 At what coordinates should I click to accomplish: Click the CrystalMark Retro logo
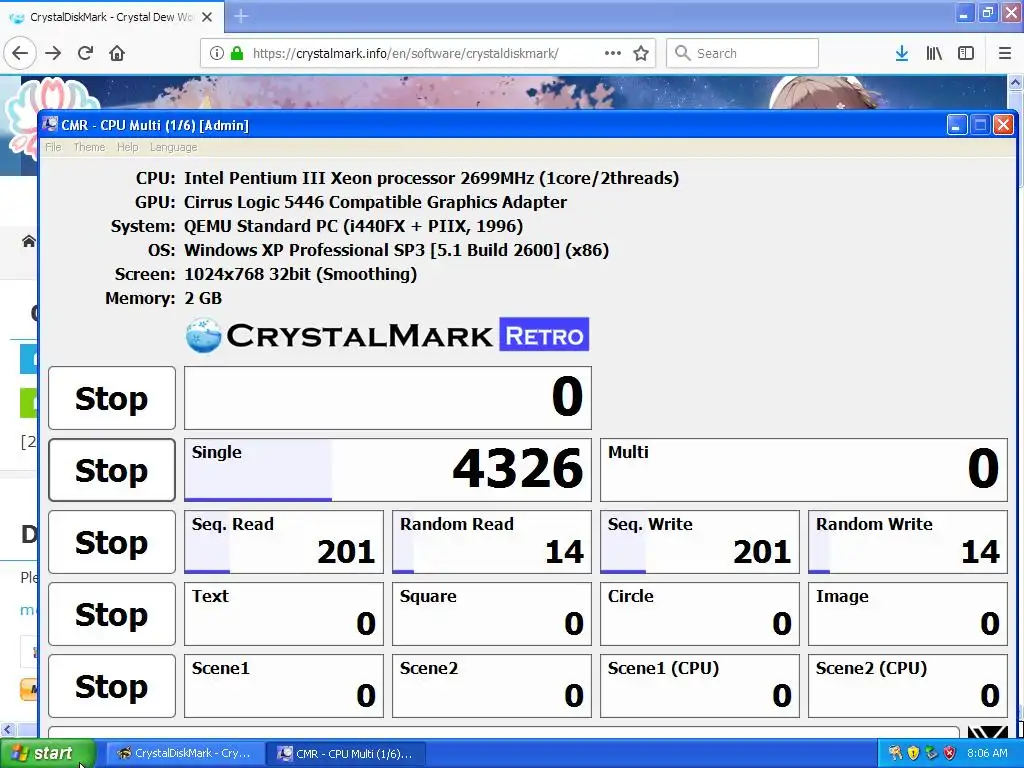pos(387,335)
